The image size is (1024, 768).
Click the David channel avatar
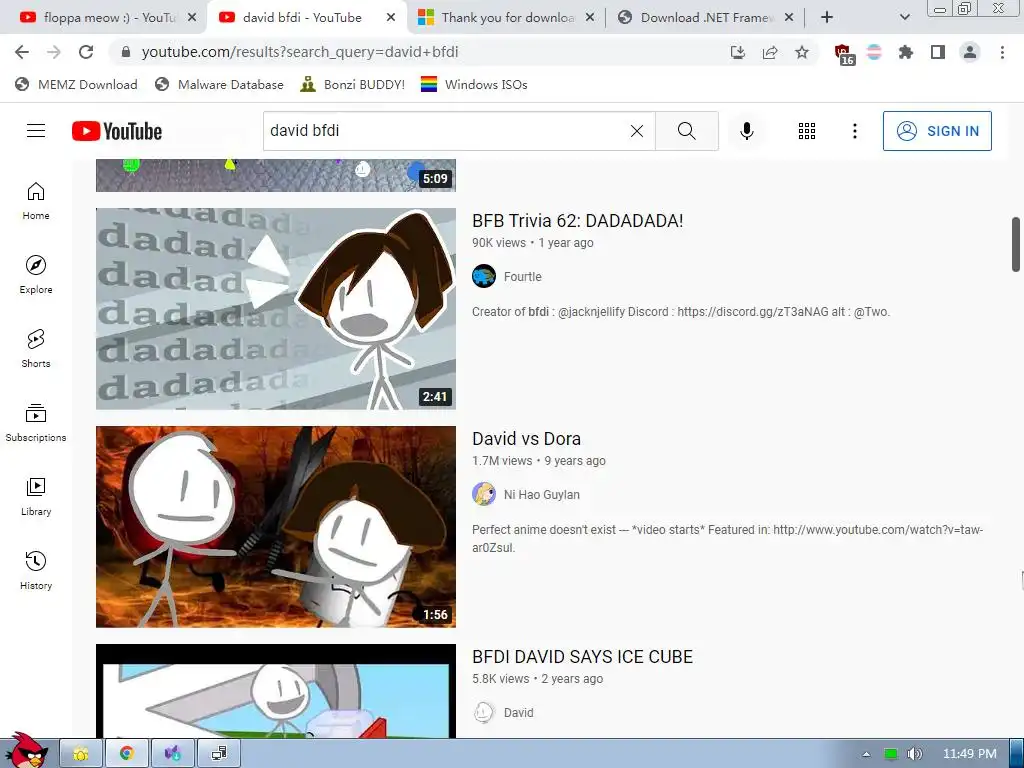(x=484, y=712)
